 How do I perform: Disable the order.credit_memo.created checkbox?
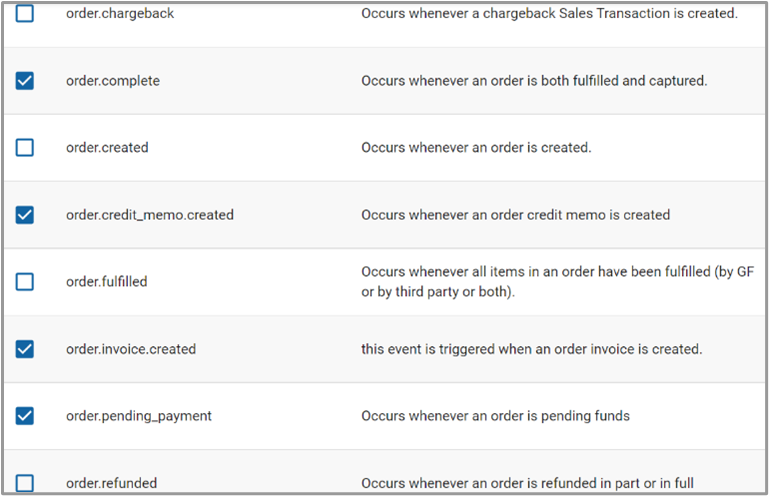[x=25, y=215]
